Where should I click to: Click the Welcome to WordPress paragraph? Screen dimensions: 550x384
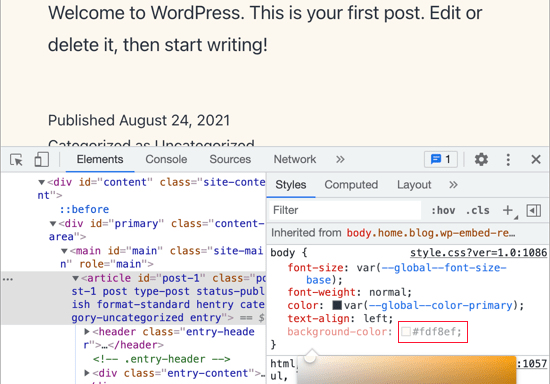[x=265, y=29]
